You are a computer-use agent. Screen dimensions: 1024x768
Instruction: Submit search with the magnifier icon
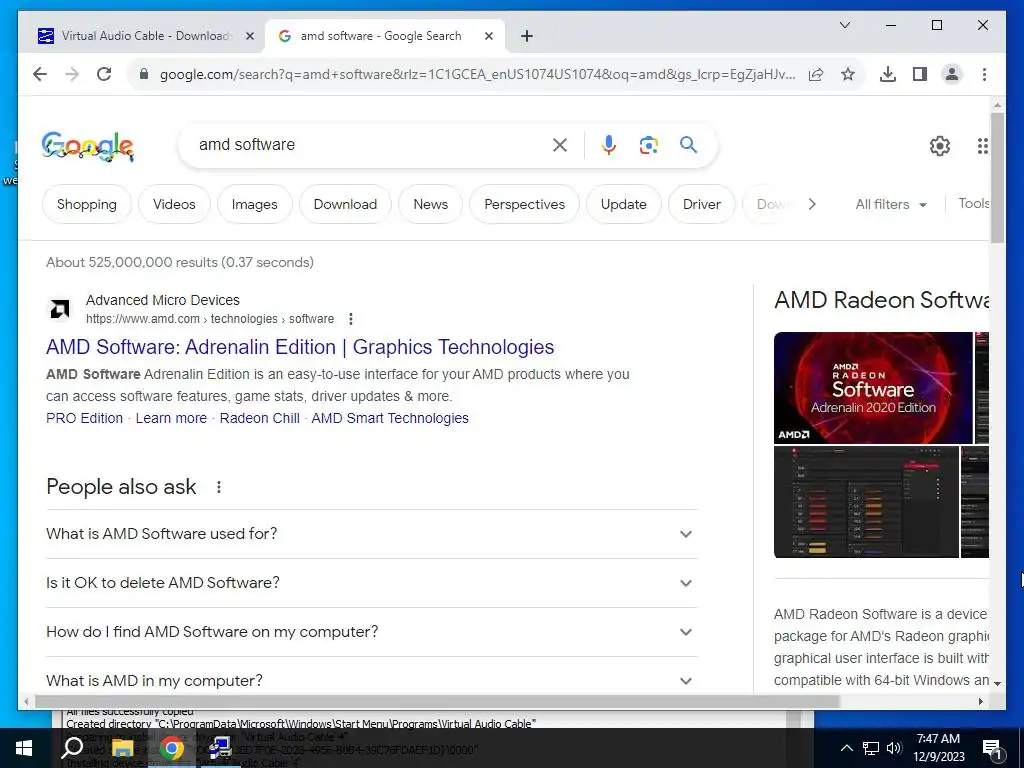coord(688,144)
